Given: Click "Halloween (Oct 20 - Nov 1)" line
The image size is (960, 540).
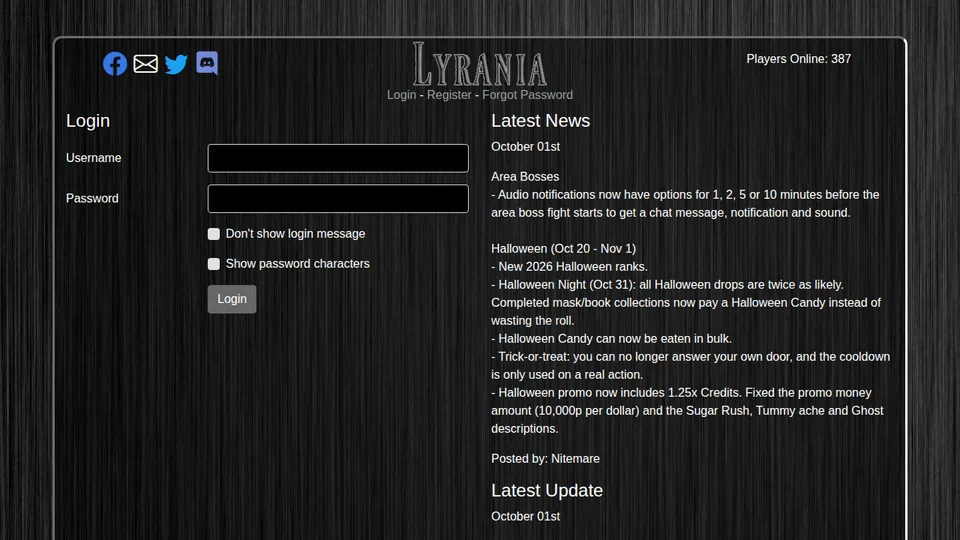Looking at the screenshot, I should pyautogui.click(x=563, y=249).
